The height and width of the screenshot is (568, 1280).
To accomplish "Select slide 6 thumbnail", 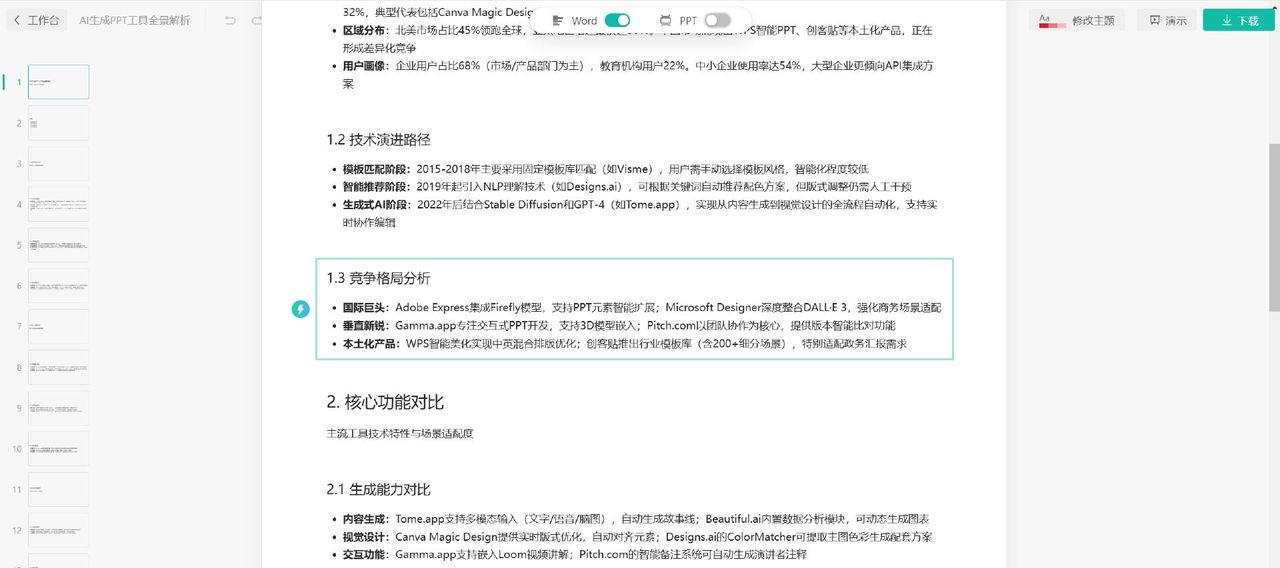I will tap(58, 286).
